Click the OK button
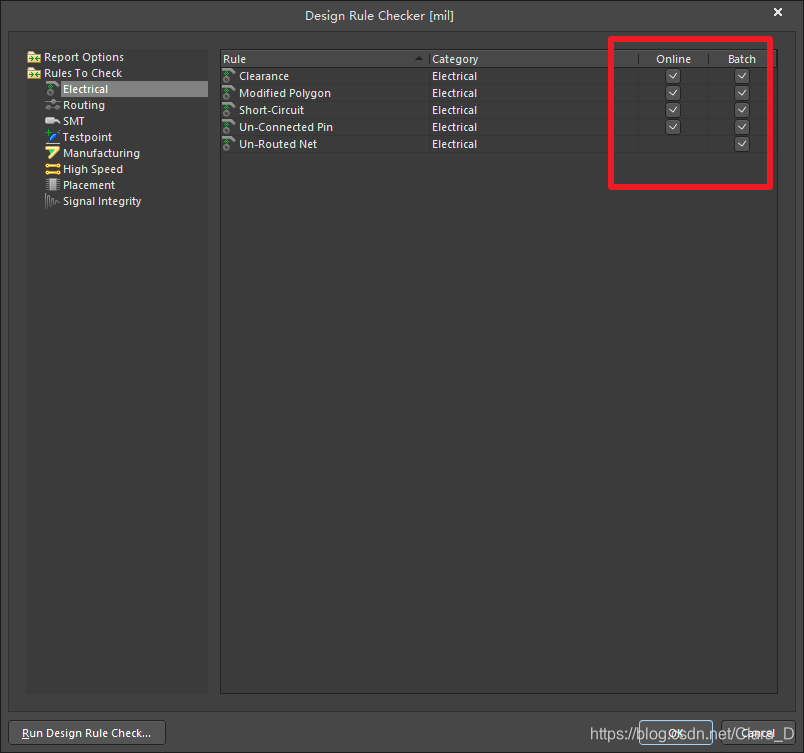804x753 pixels. coord(676,732)
